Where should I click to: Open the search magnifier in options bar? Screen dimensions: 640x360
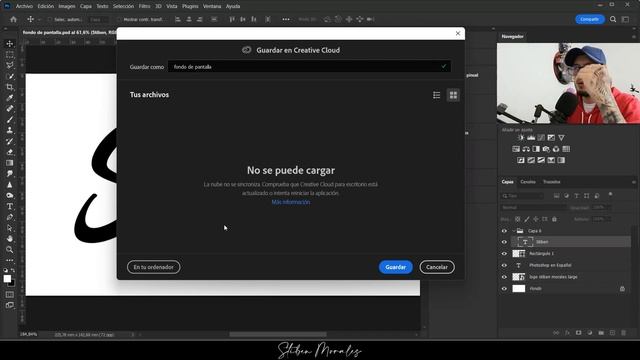613,19
